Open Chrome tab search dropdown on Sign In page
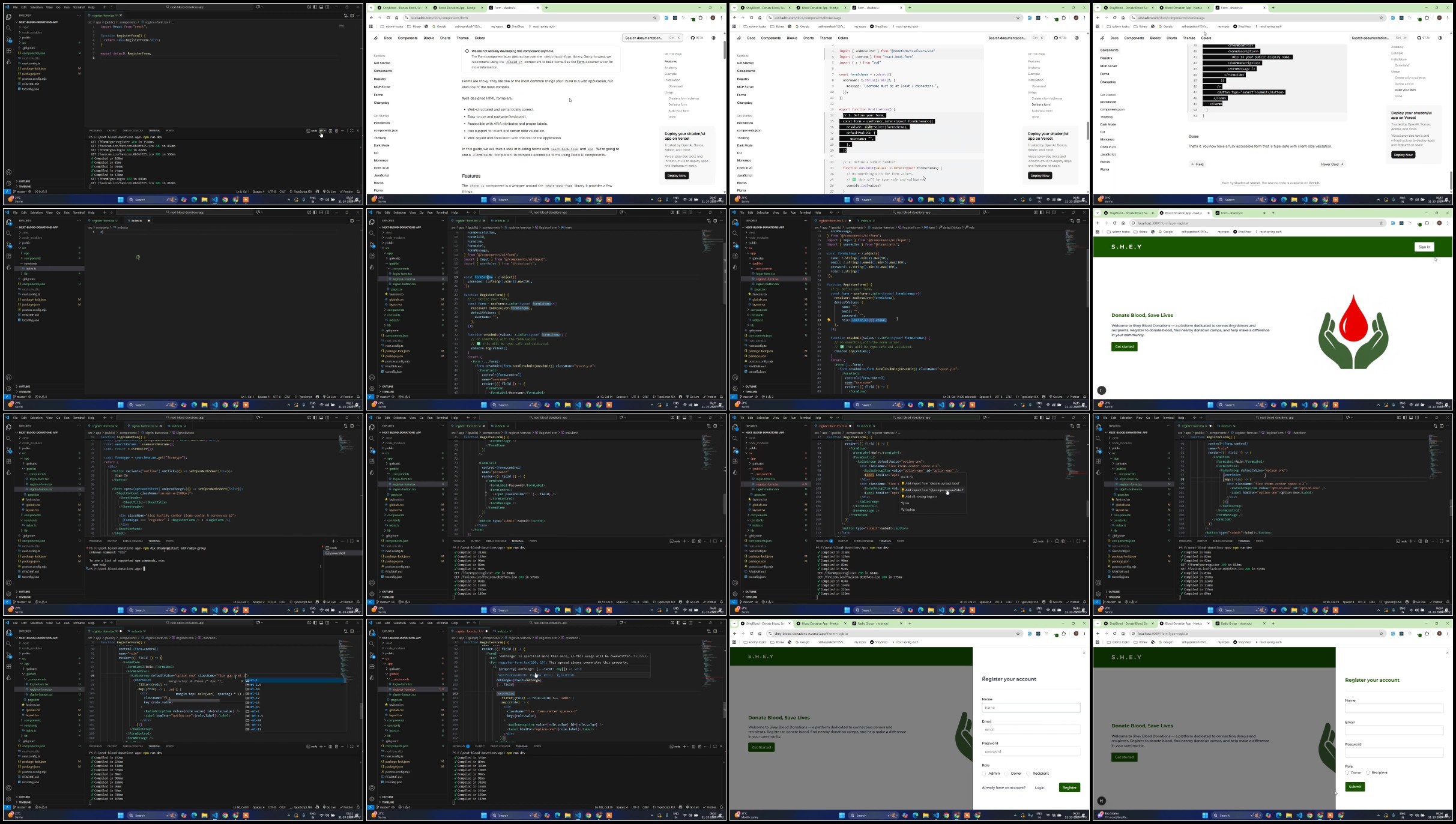 coord(1097,212)
